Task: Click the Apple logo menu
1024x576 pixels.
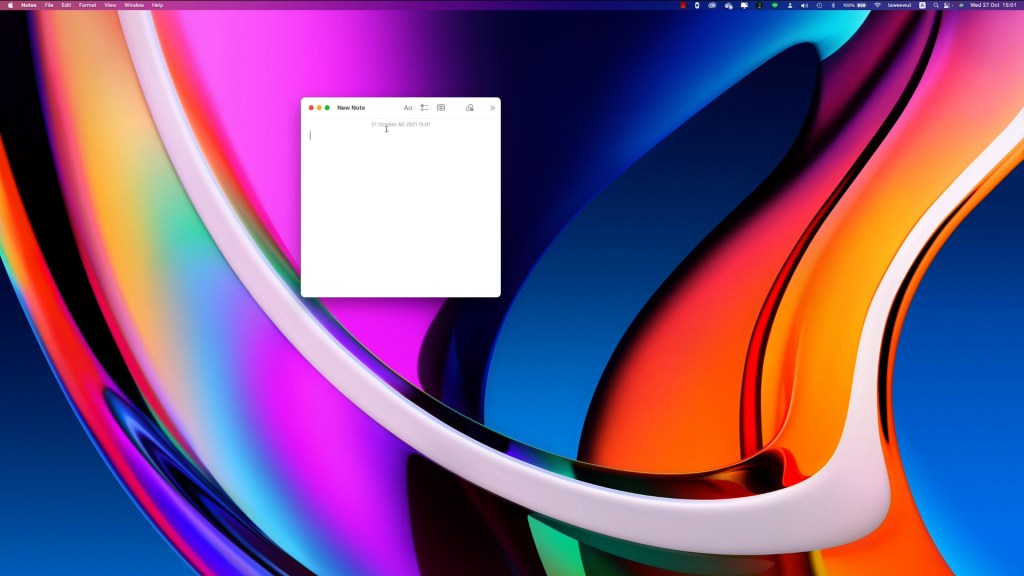Action: pos(8,5)
